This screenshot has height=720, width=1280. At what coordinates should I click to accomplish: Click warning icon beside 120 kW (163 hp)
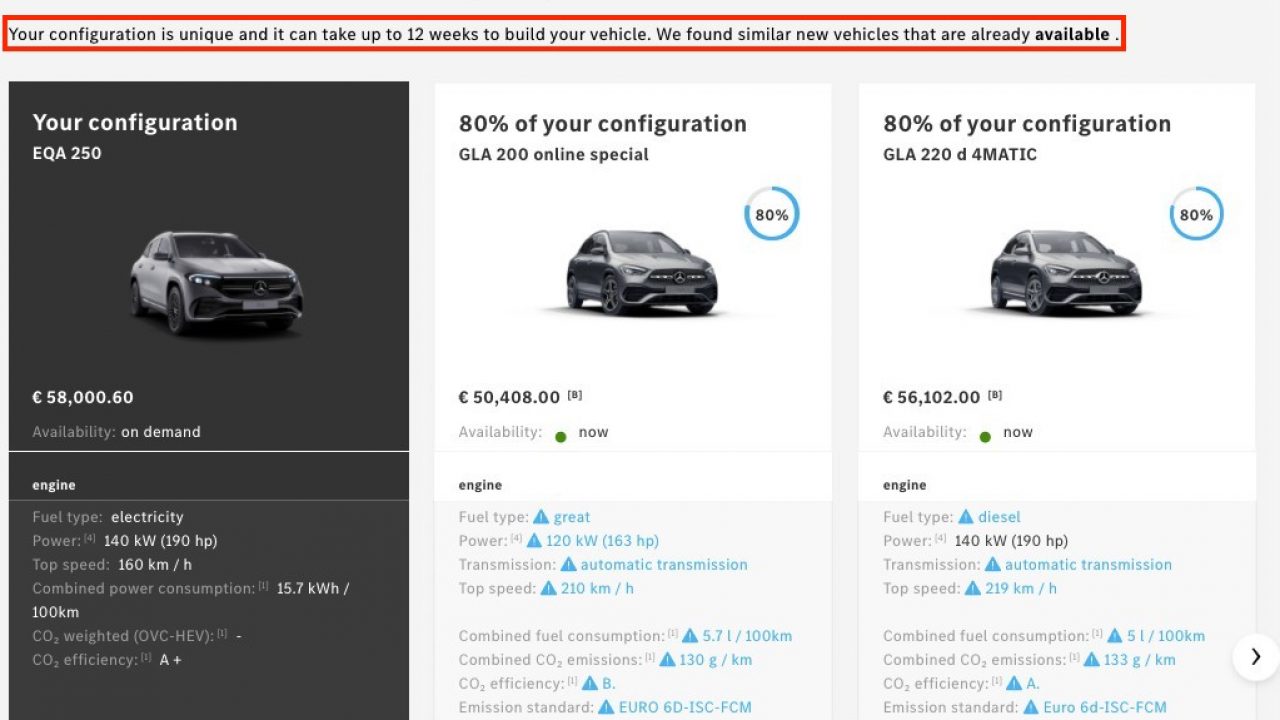point(535,541)
